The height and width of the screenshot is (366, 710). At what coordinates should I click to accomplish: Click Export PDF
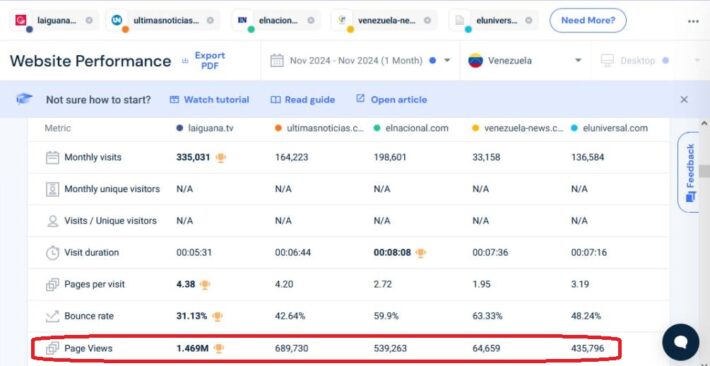tap(210, 61)
